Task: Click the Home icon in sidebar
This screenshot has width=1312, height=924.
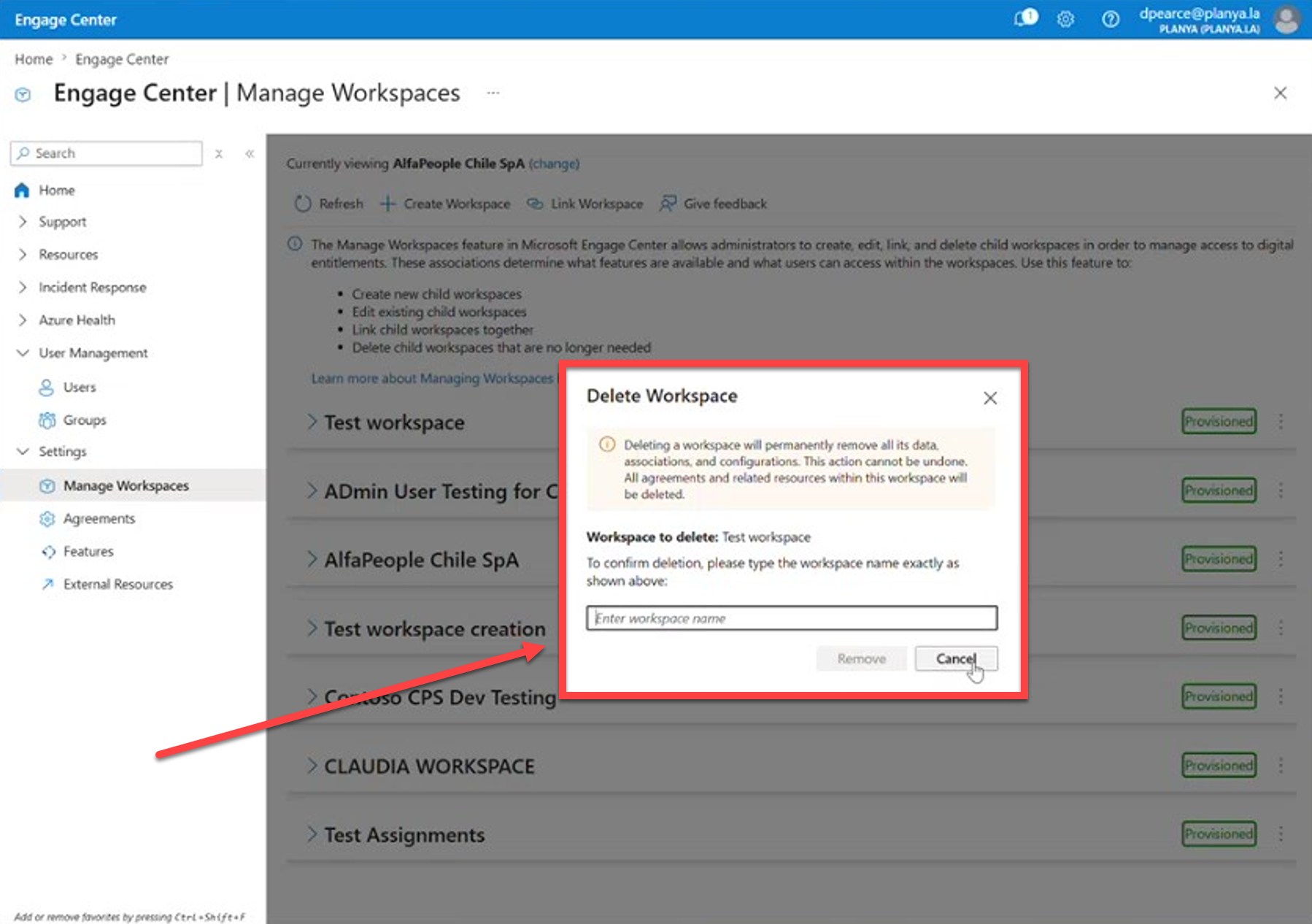Action: pyautogui.click(x=22, y=190)
